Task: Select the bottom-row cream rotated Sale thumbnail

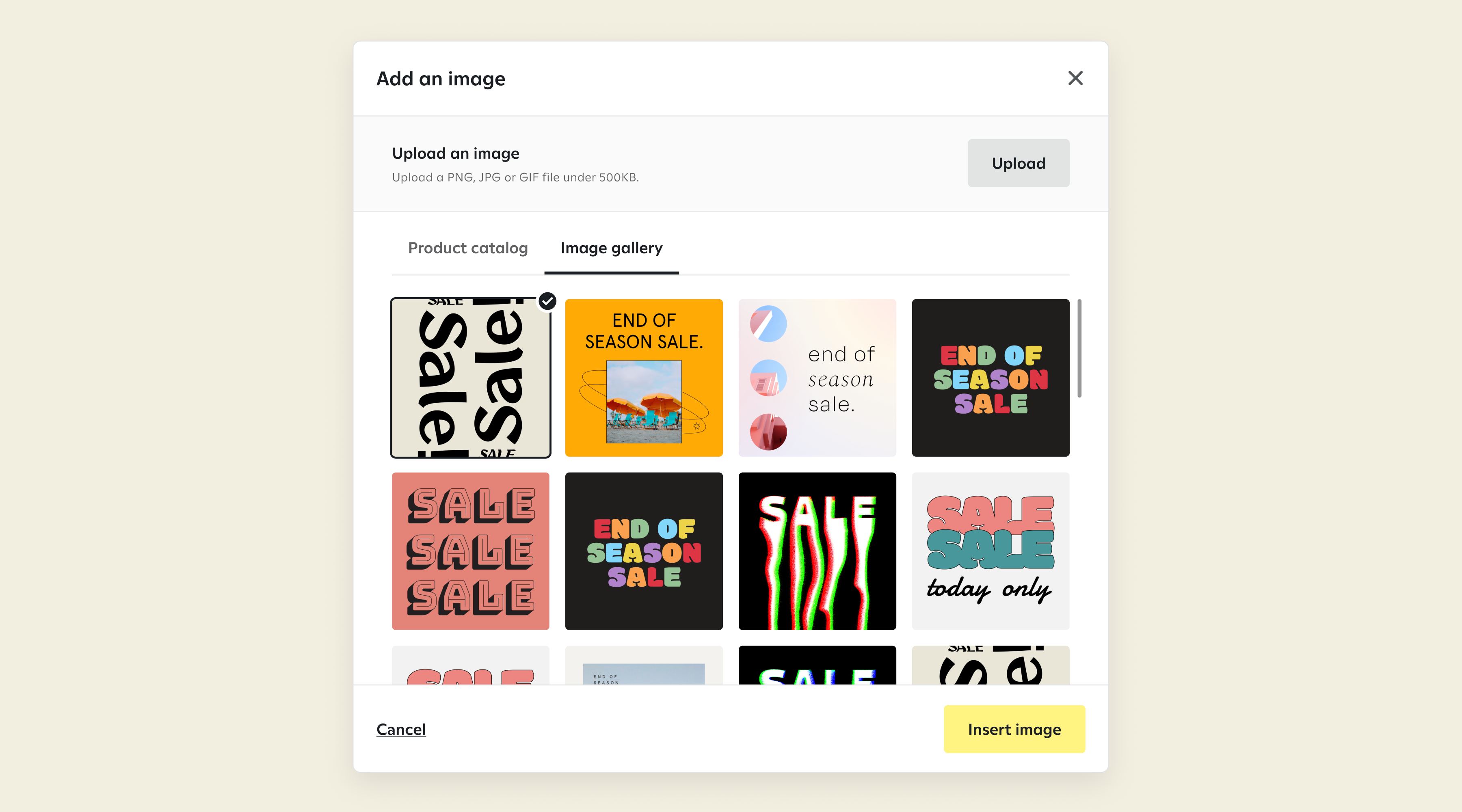Action: [991, 665]
